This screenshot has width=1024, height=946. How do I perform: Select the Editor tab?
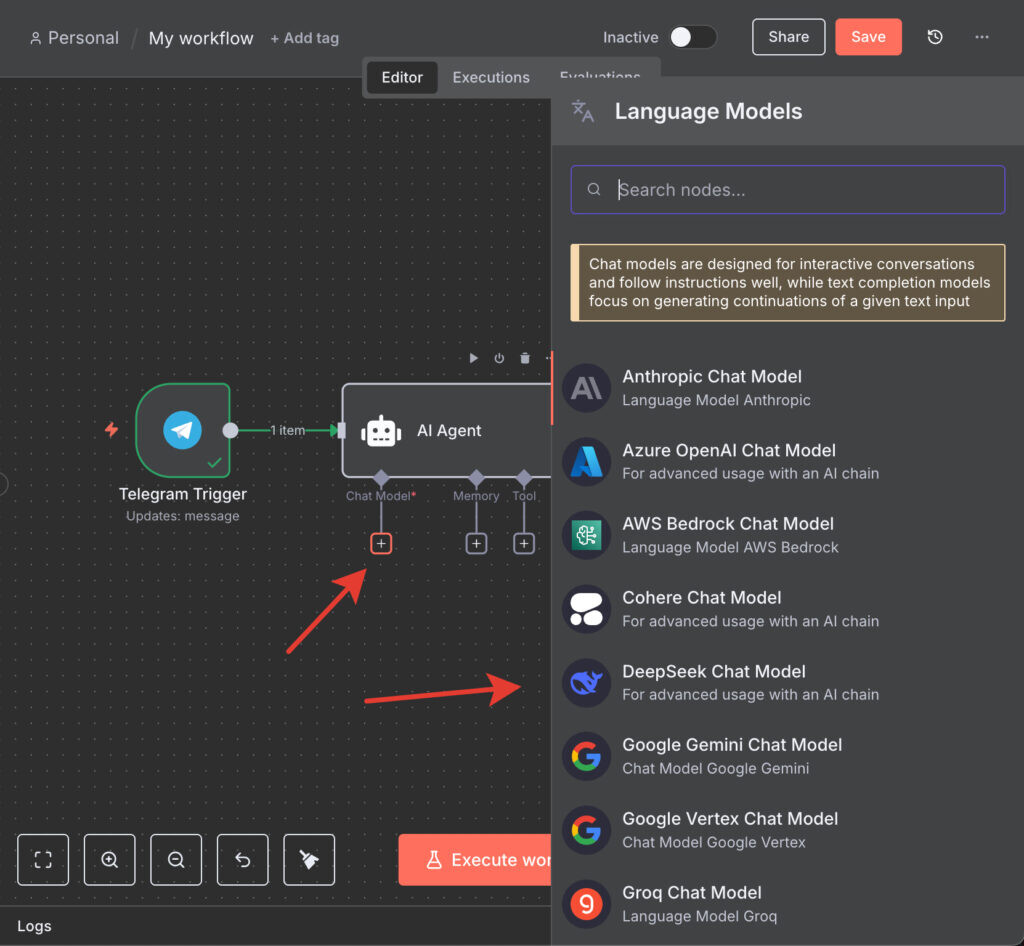pos(402,77)
